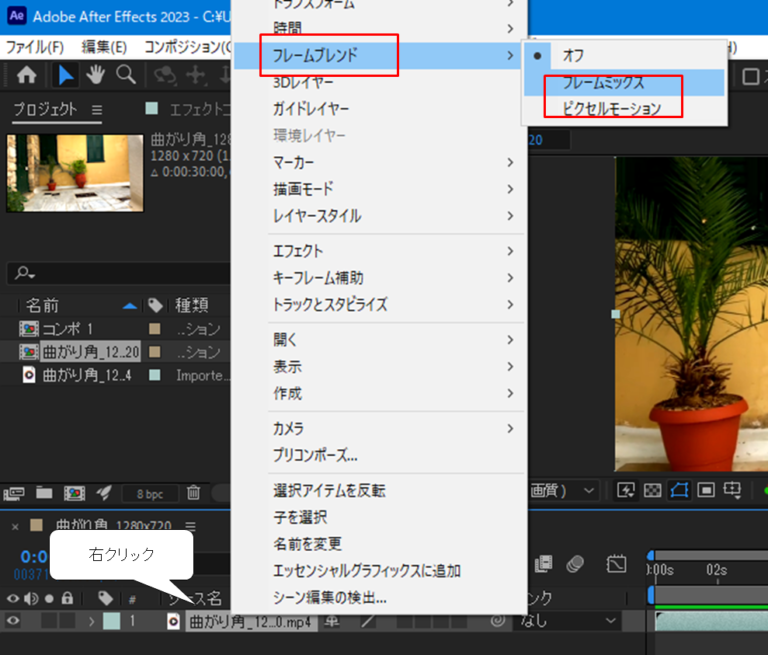Hide layer 1 using eye icon
This screenshot has width=768, height=655.
(x=14, y=621)
